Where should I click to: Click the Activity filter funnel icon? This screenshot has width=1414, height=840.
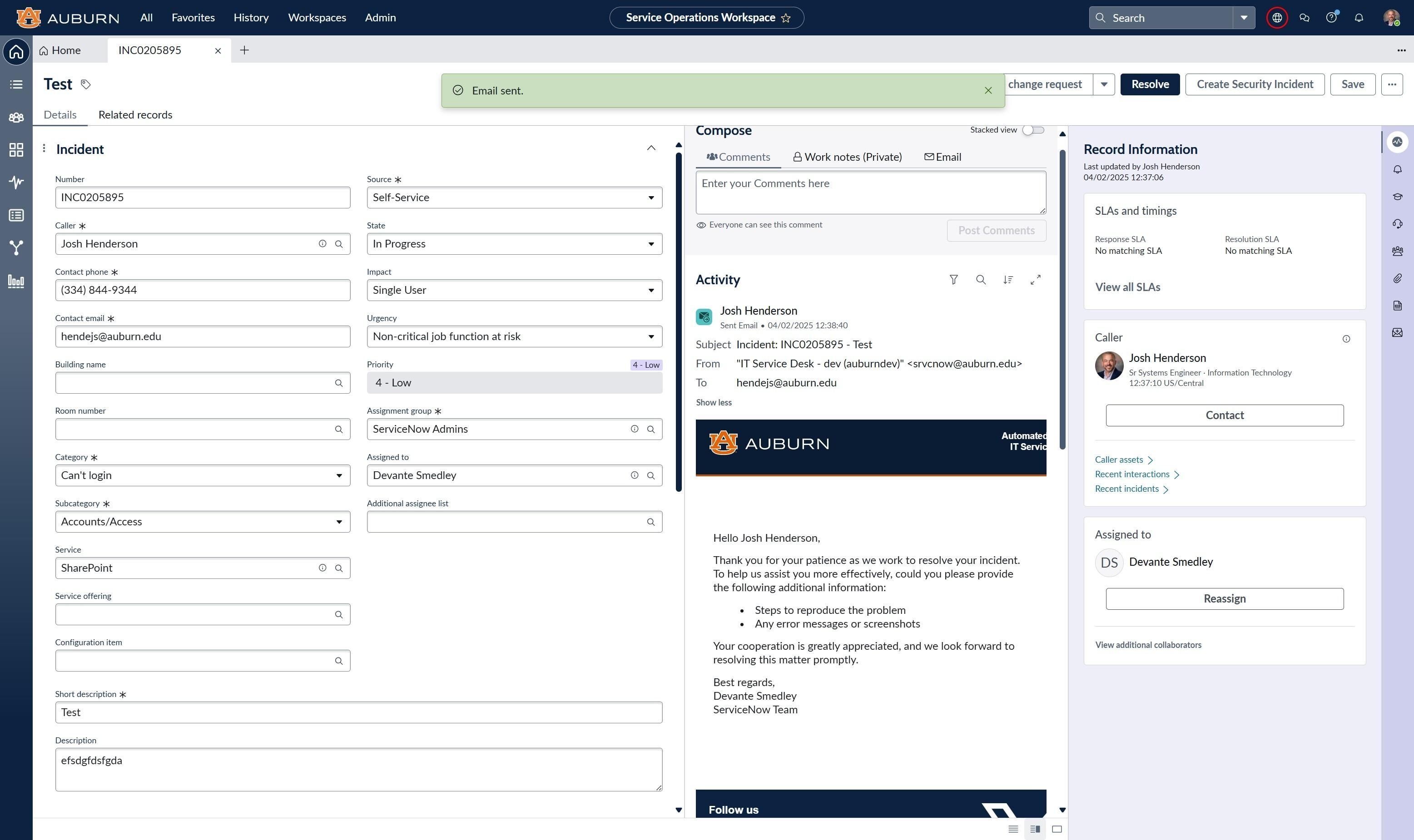click(953, 280)
